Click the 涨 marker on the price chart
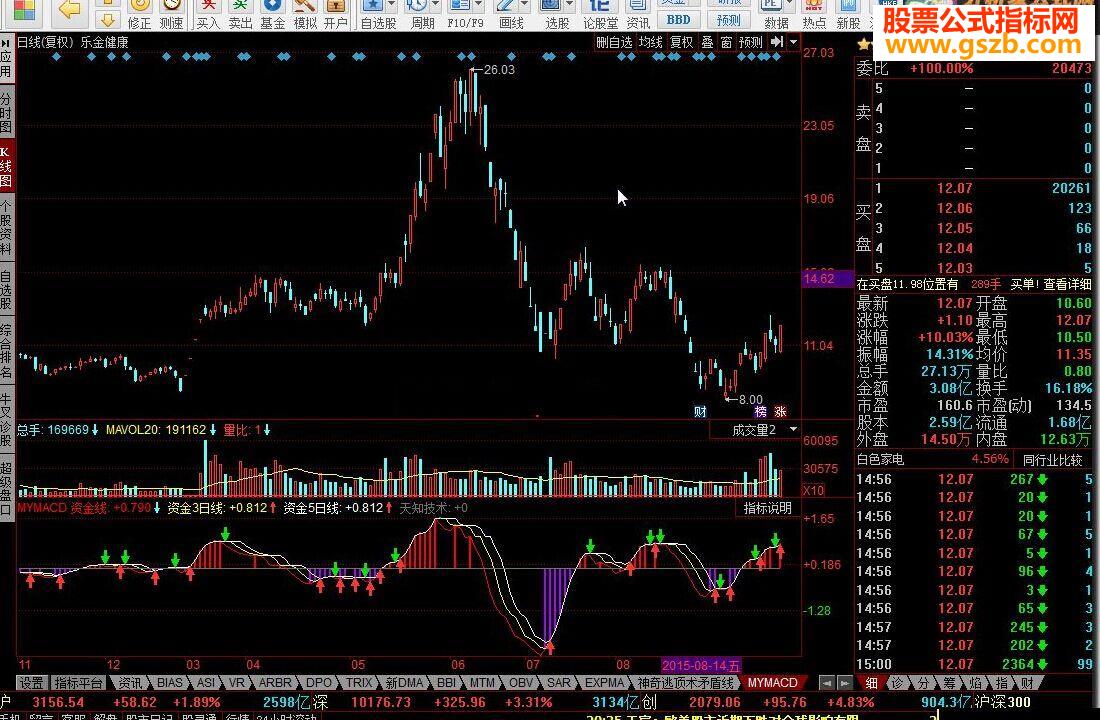This screenshot has height=720, width=1100. pyautogui.click(x=780, y=411)
